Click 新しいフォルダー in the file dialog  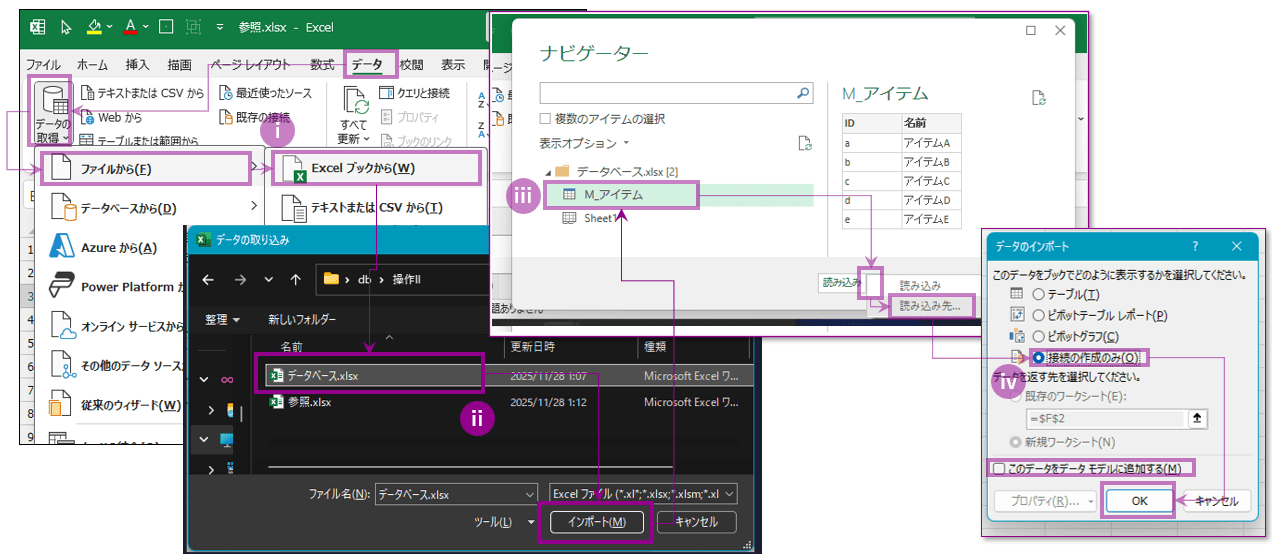click(302, 320)
